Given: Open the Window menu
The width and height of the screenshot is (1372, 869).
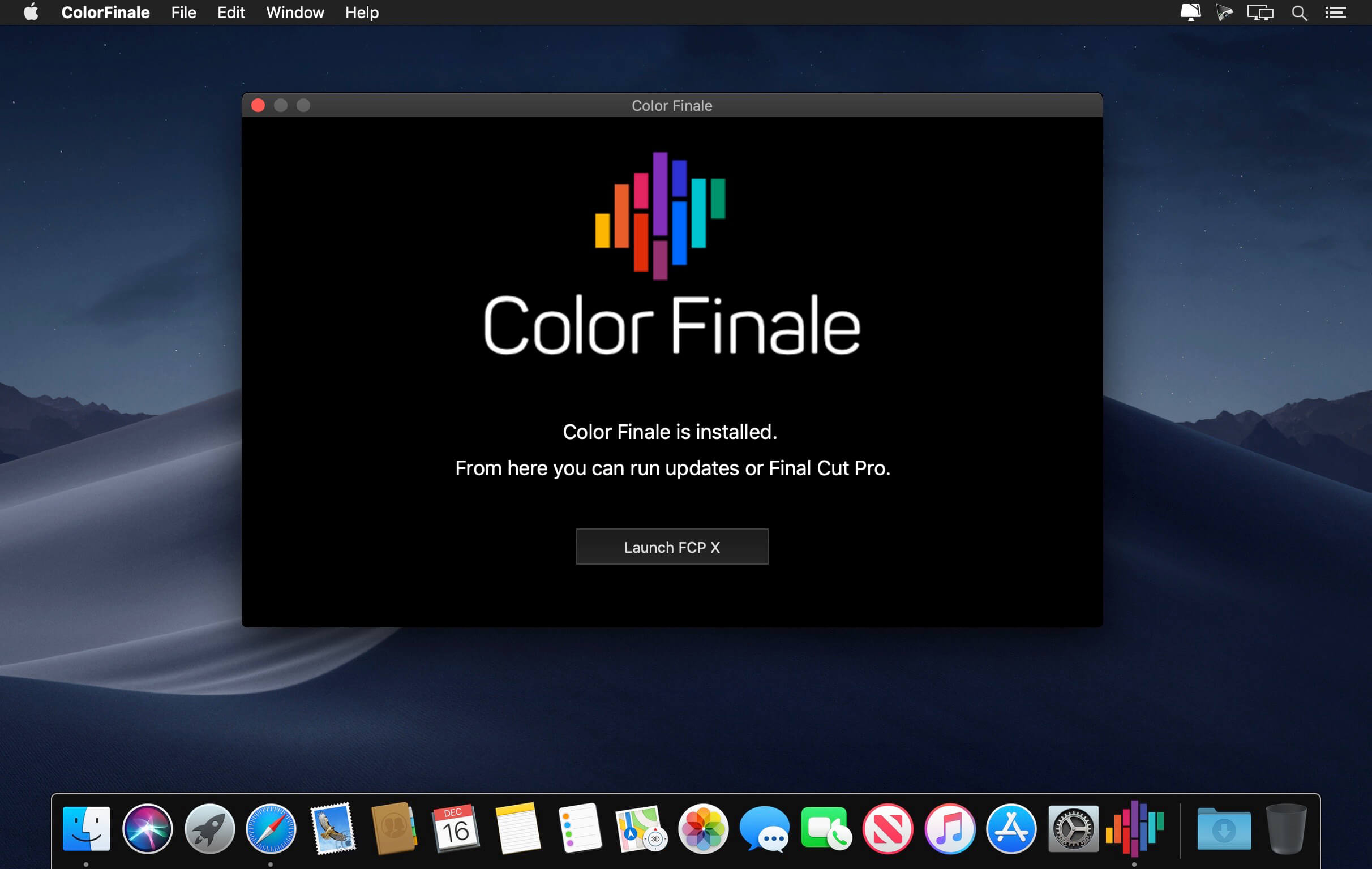Looking at the screenshot, I should pos(295,12).
